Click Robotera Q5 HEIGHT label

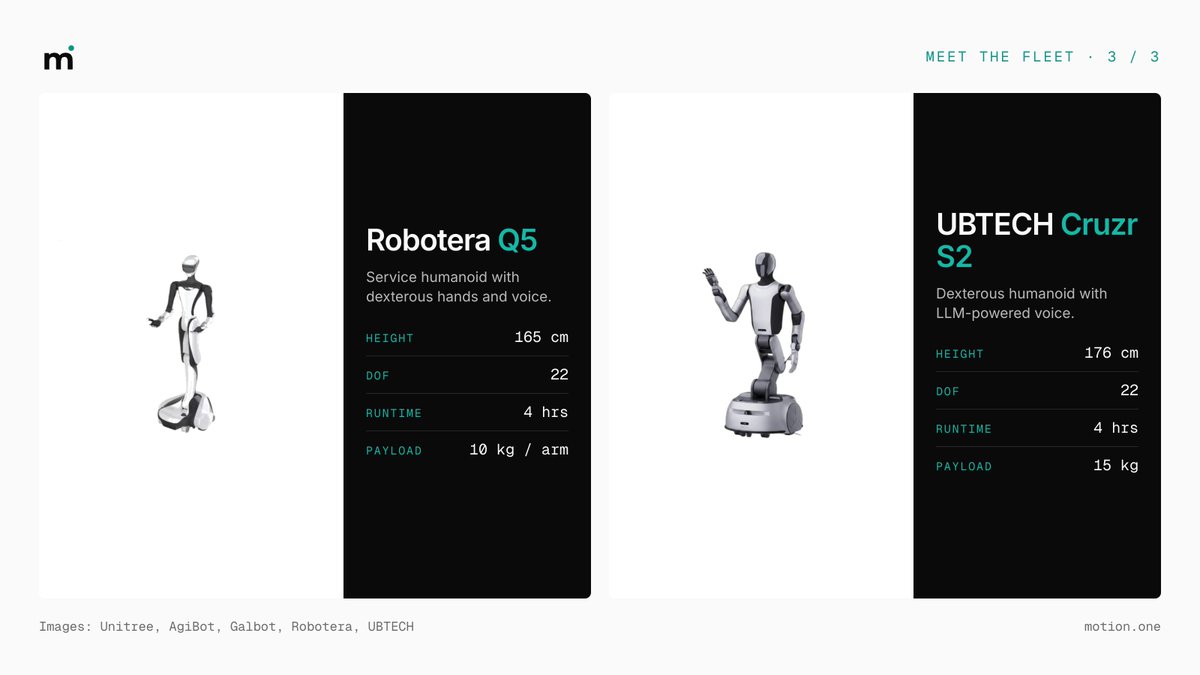(x=390, y=338)
